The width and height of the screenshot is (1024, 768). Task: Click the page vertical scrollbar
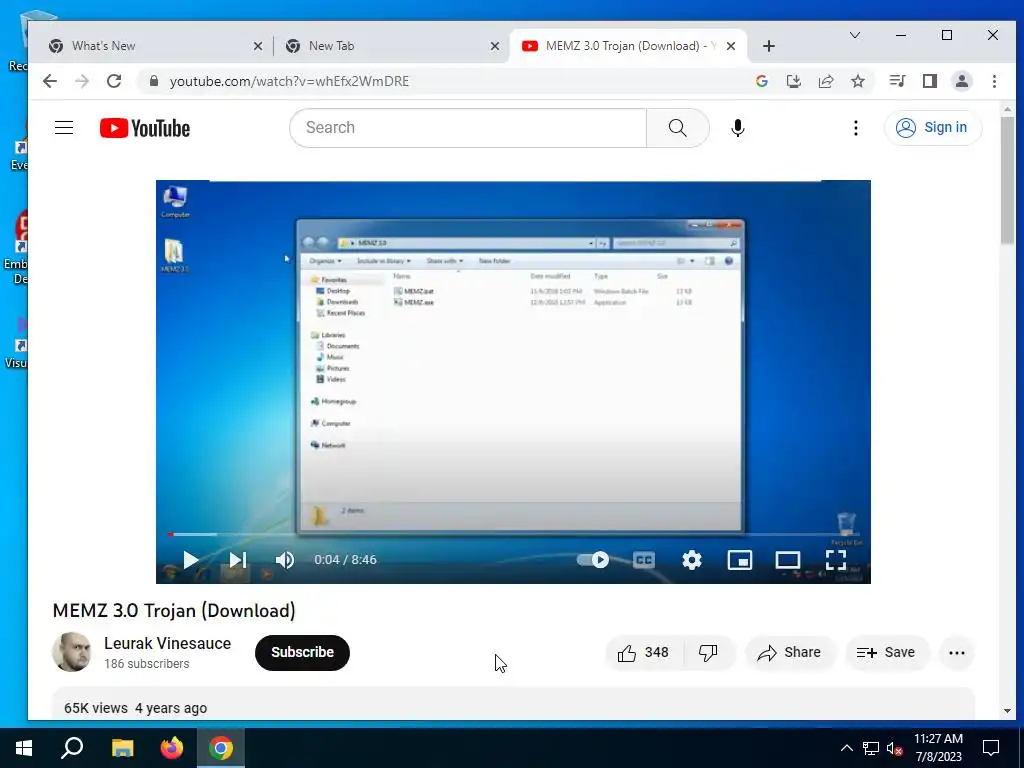pos(1007,180)
